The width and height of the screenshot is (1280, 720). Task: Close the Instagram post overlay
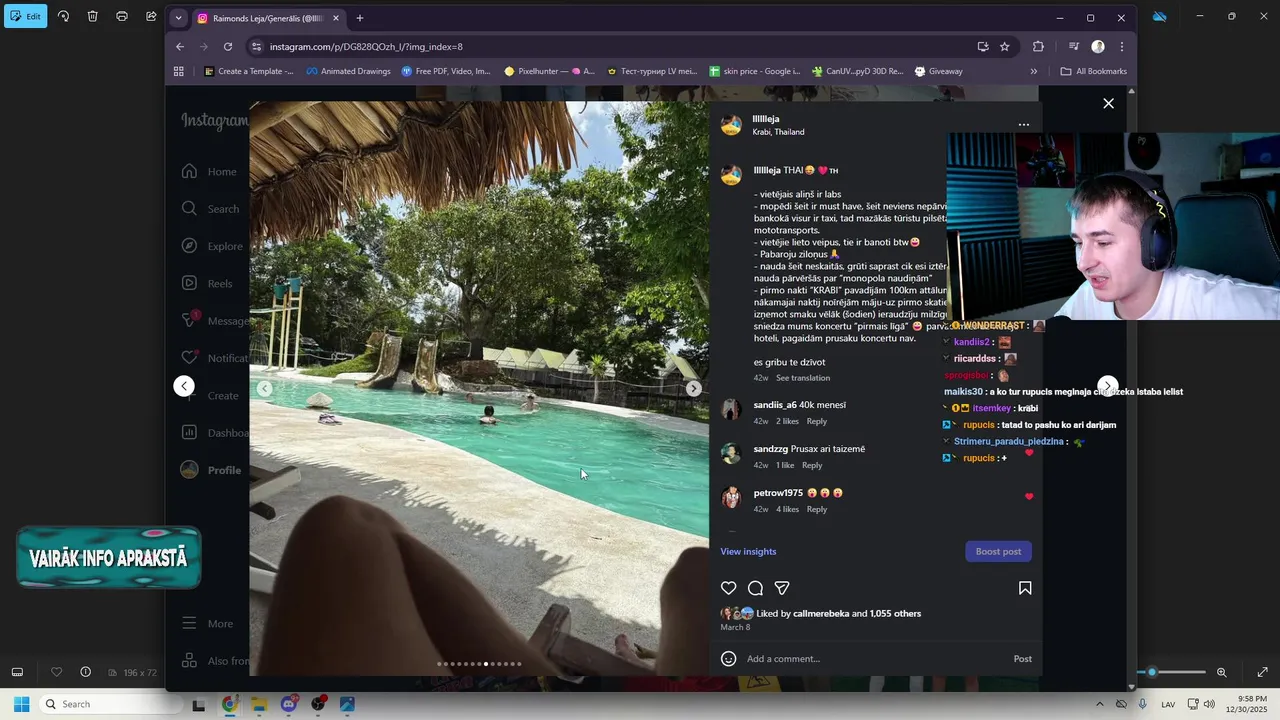(1108, 103)
